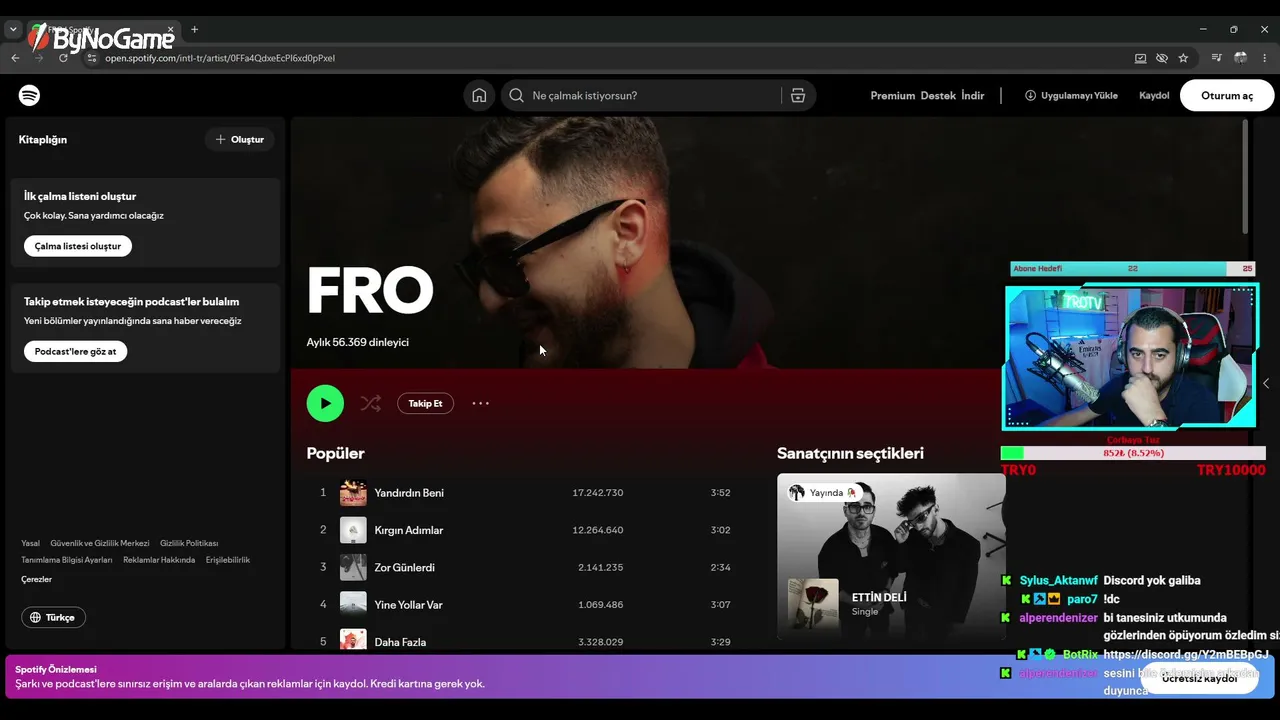Viewport: 1280px width, 720px height.
Task: View site information icon in address bar
Action: (x=91, y=58)
